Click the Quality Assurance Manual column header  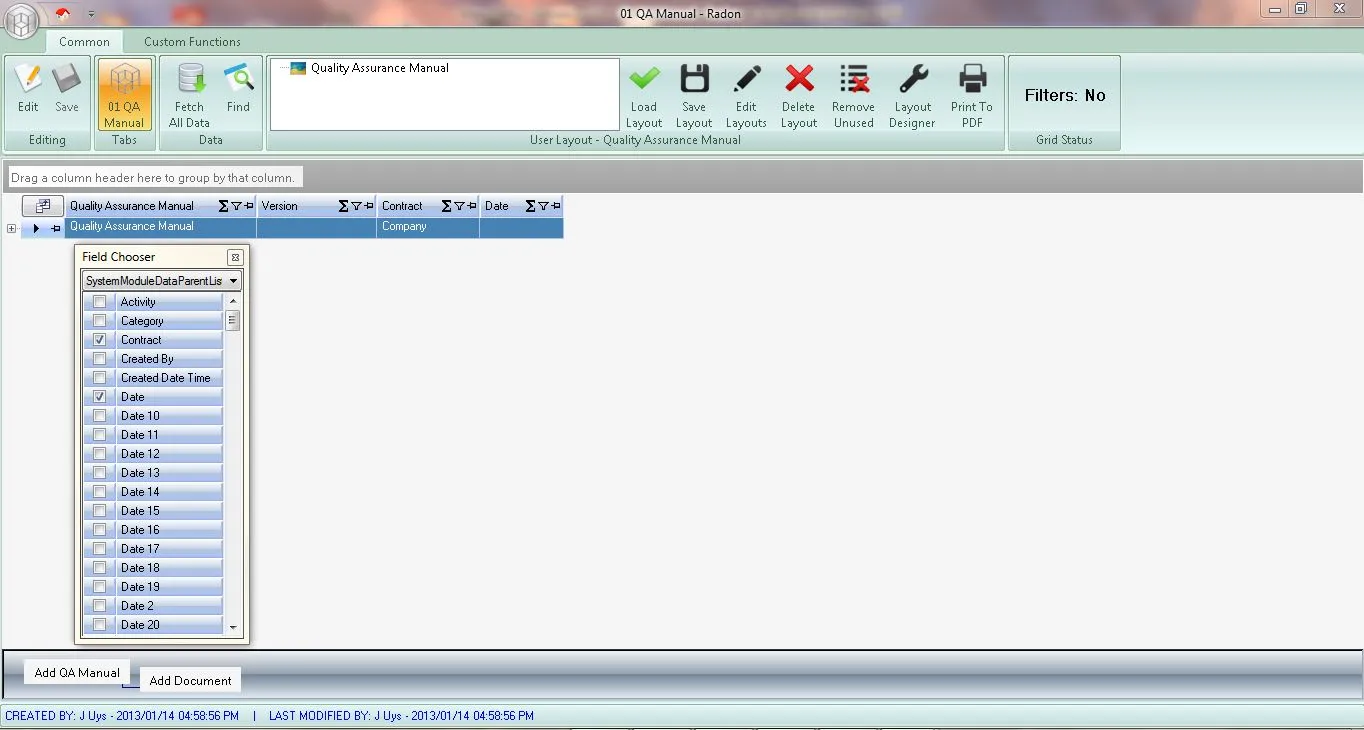coord(161,206)
